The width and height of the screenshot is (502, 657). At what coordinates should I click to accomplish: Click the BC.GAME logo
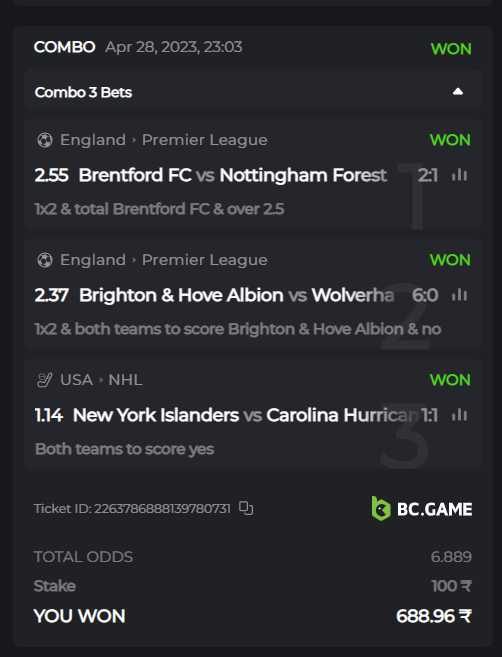[x=422, y=509]
